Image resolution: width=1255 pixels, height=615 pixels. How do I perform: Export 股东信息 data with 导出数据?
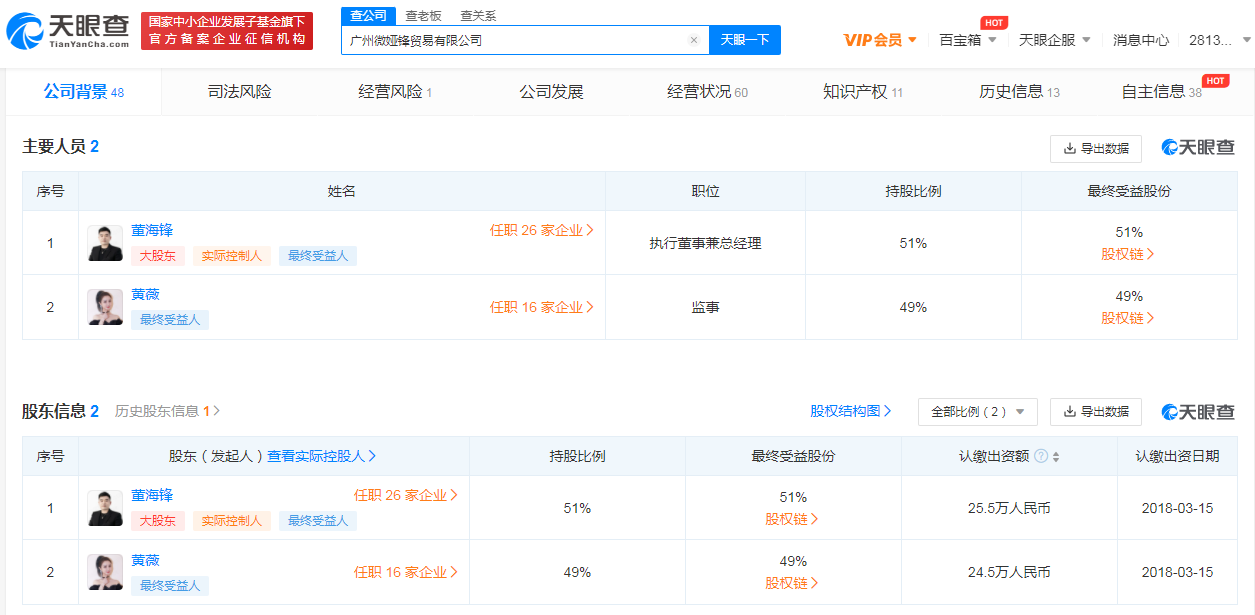click(1096, 412)
